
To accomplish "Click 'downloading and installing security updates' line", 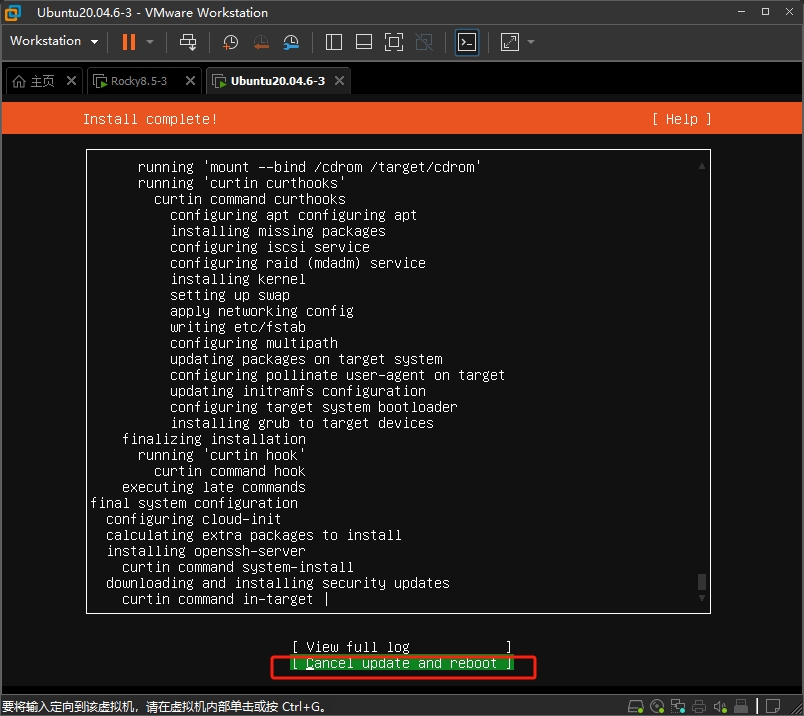I will pos(277,583).
